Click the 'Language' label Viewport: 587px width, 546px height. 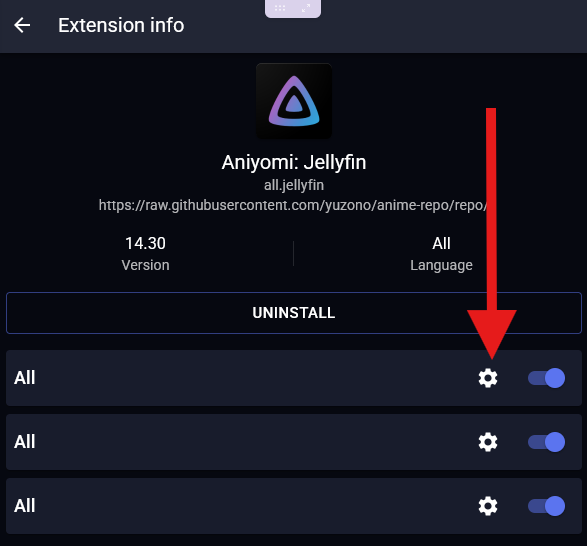441,266
